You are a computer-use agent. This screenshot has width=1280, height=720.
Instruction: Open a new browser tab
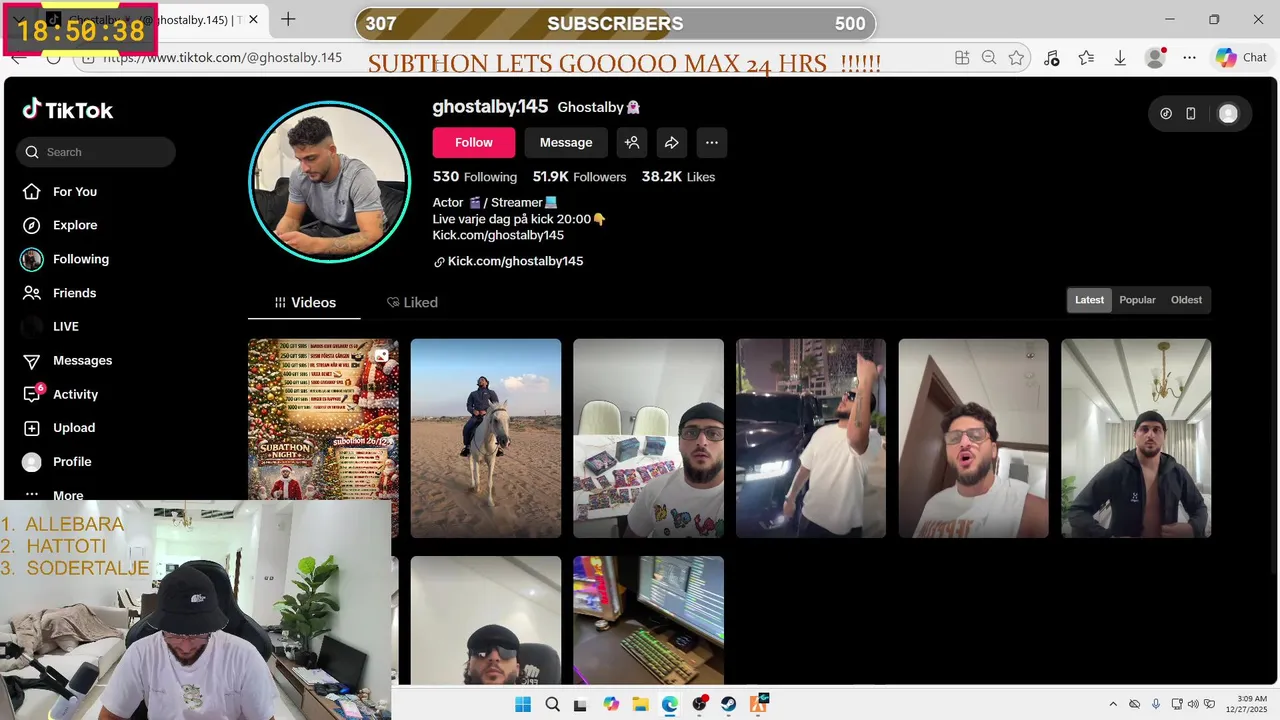[288, 19]
